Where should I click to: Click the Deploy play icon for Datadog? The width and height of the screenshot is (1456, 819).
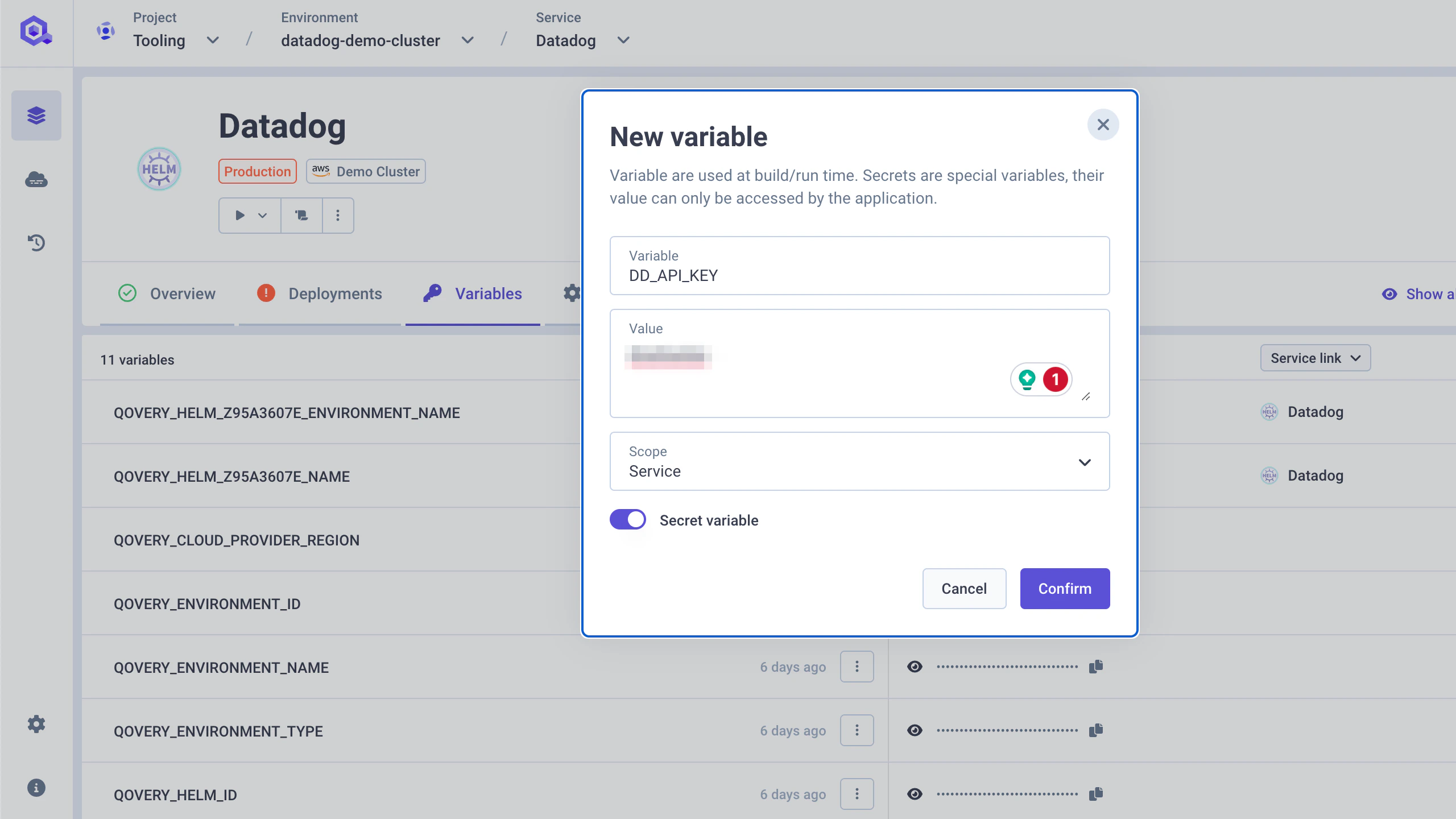click(240, 215)
